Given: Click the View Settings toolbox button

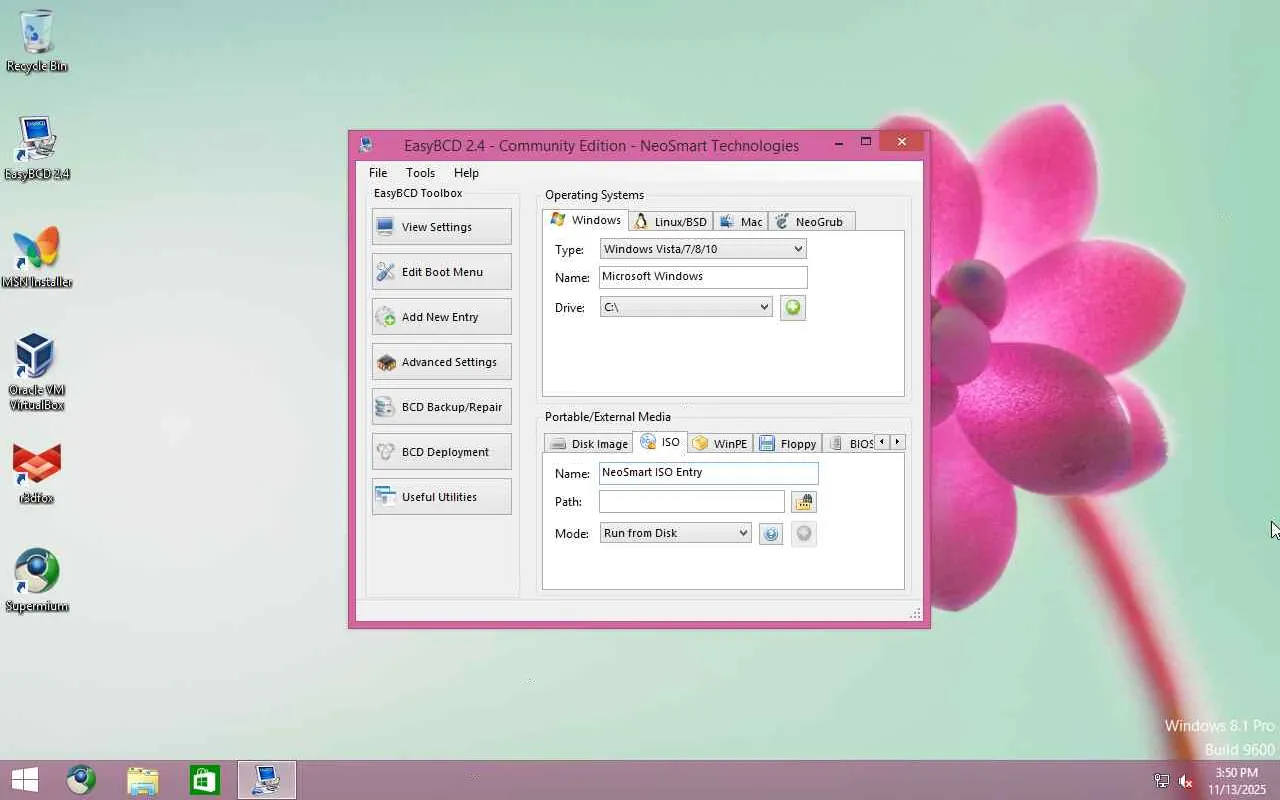Looking at the screenshot, I should coord(441,227).
